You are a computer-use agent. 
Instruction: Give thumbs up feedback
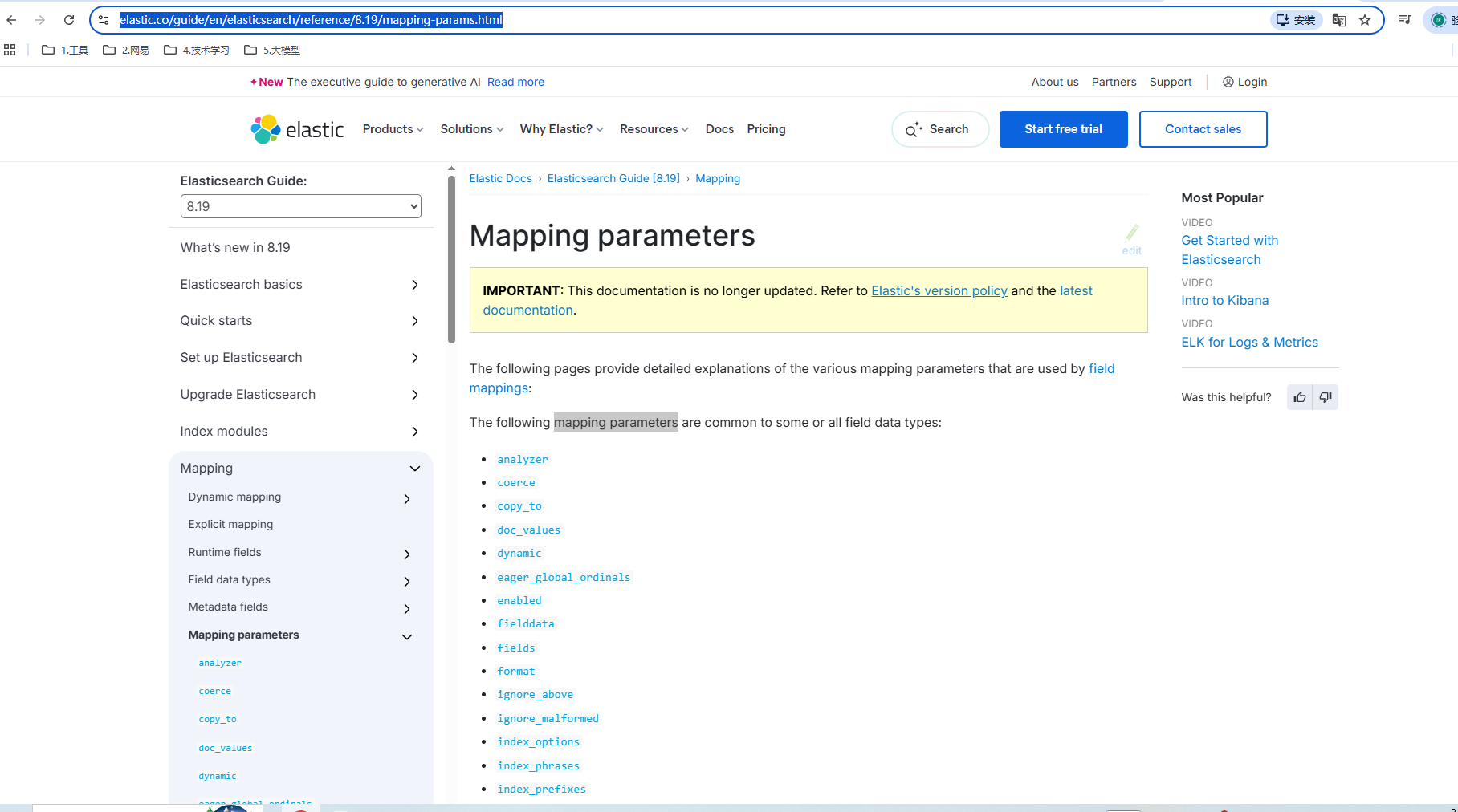[x=1300, y=397]
